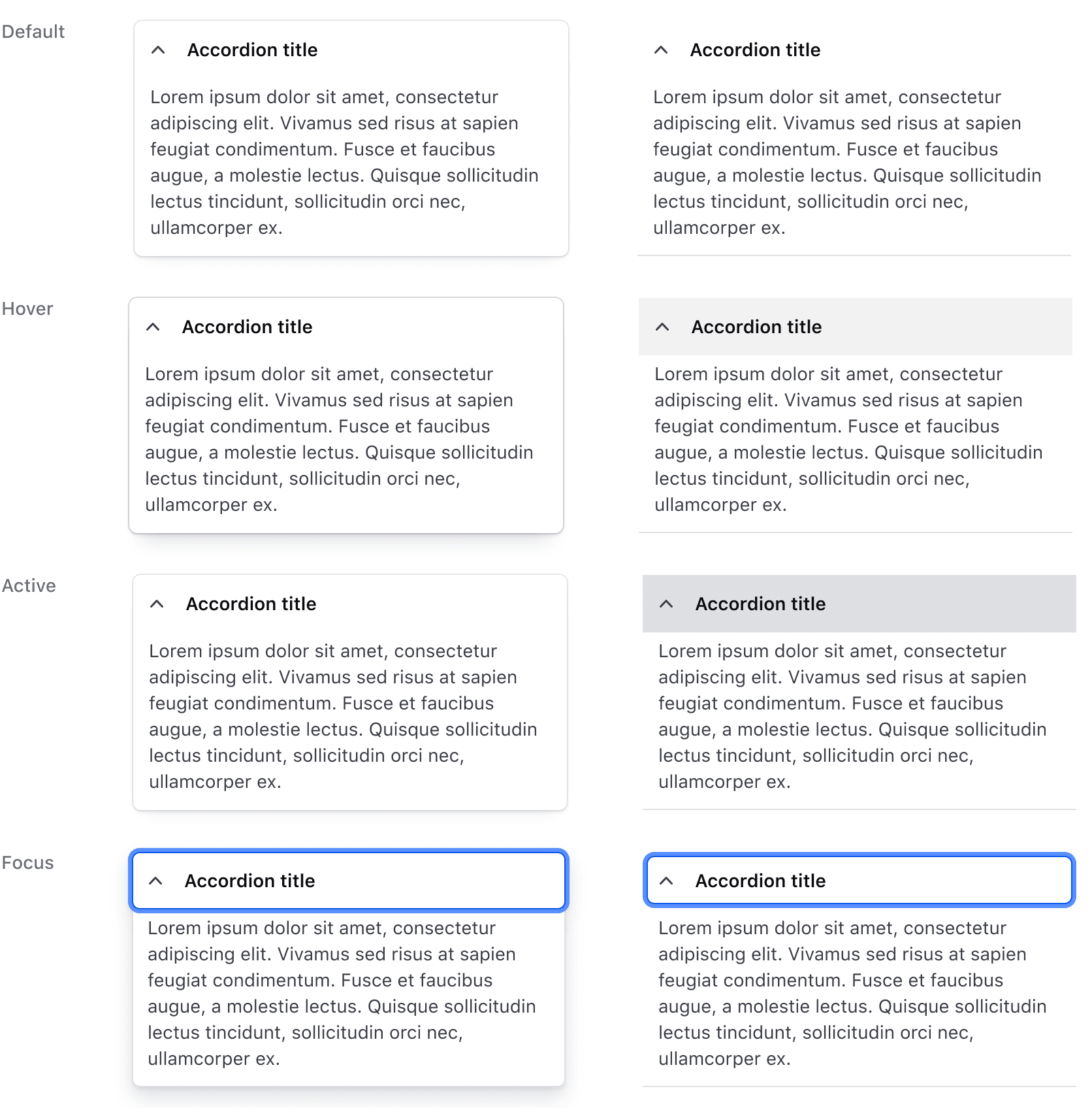The width and height of the screenshot is (1092, 1108).
Task: Collapse the Hover row bordered card chevron
Action: click(153, 327)
